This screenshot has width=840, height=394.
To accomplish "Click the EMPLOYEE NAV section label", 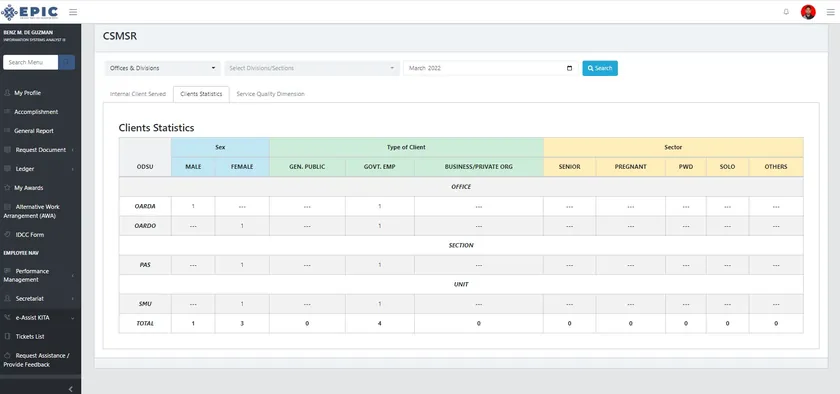I will [x=21, y=253].
